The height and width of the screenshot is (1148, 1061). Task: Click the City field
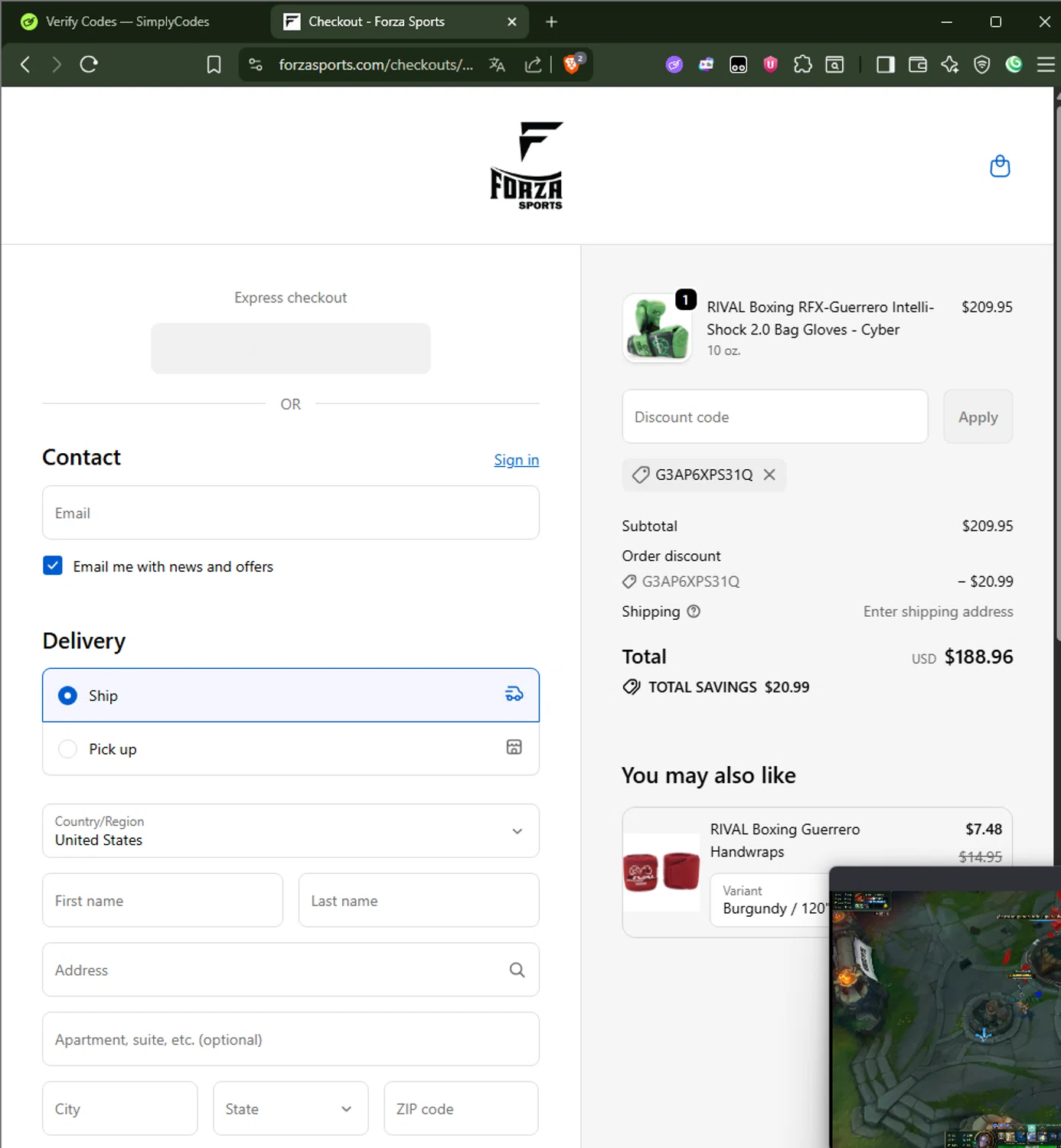click(x=120, y=1108)
